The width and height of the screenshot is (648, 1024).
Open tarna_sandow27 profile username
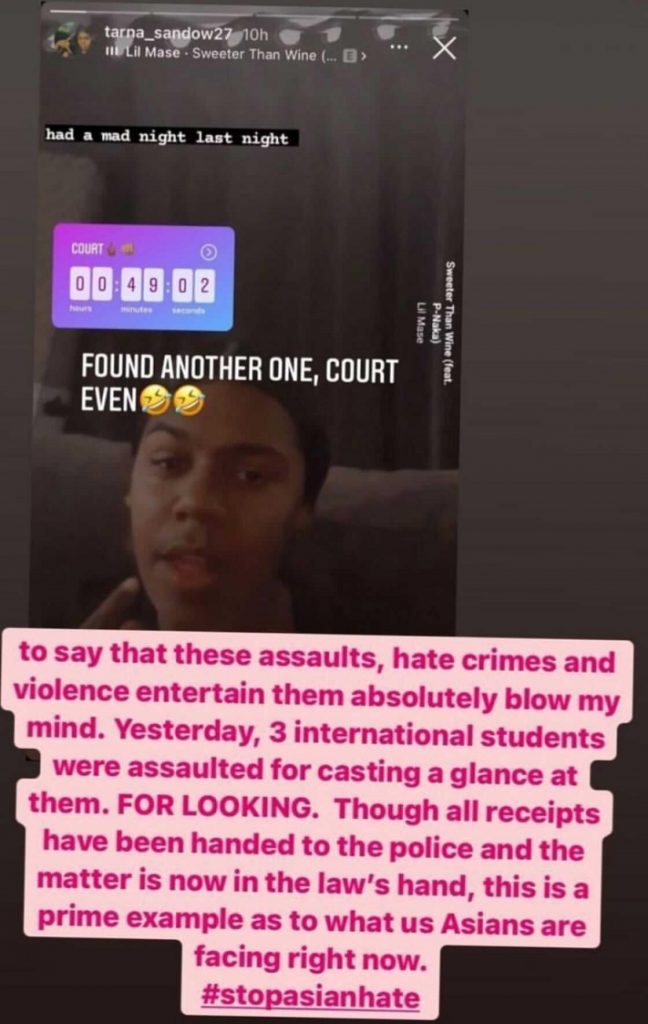pyautogui.click(x=170, y=33)
